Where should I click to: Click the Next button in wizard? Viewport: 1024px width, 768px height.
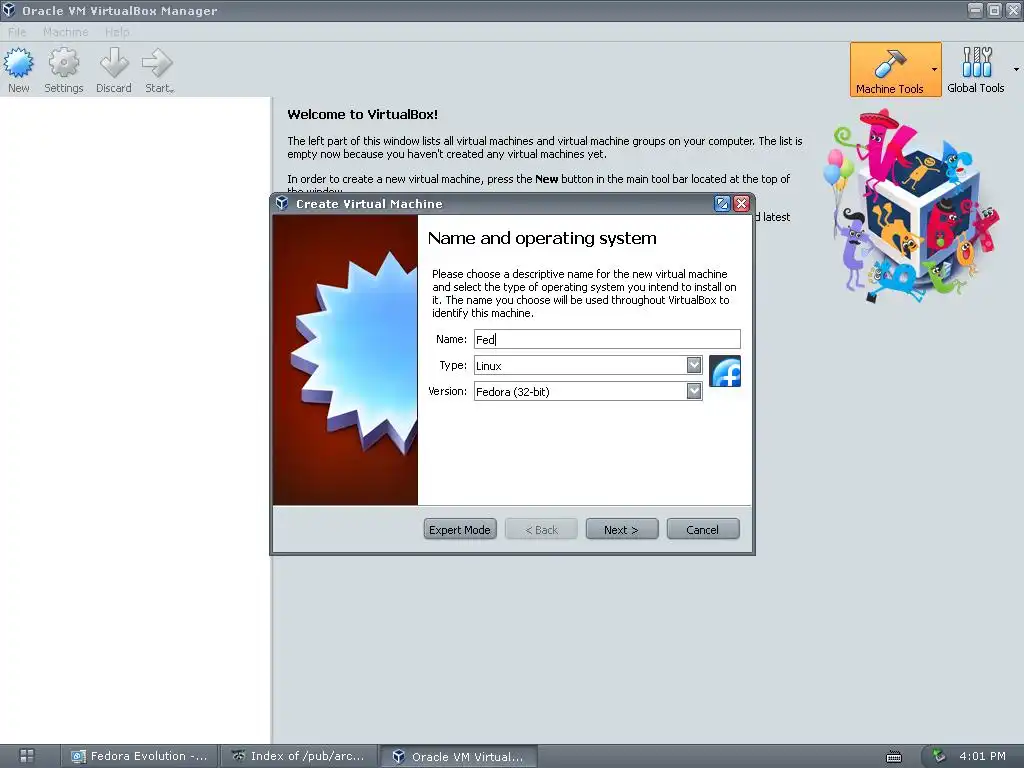(x=622, y=530)
